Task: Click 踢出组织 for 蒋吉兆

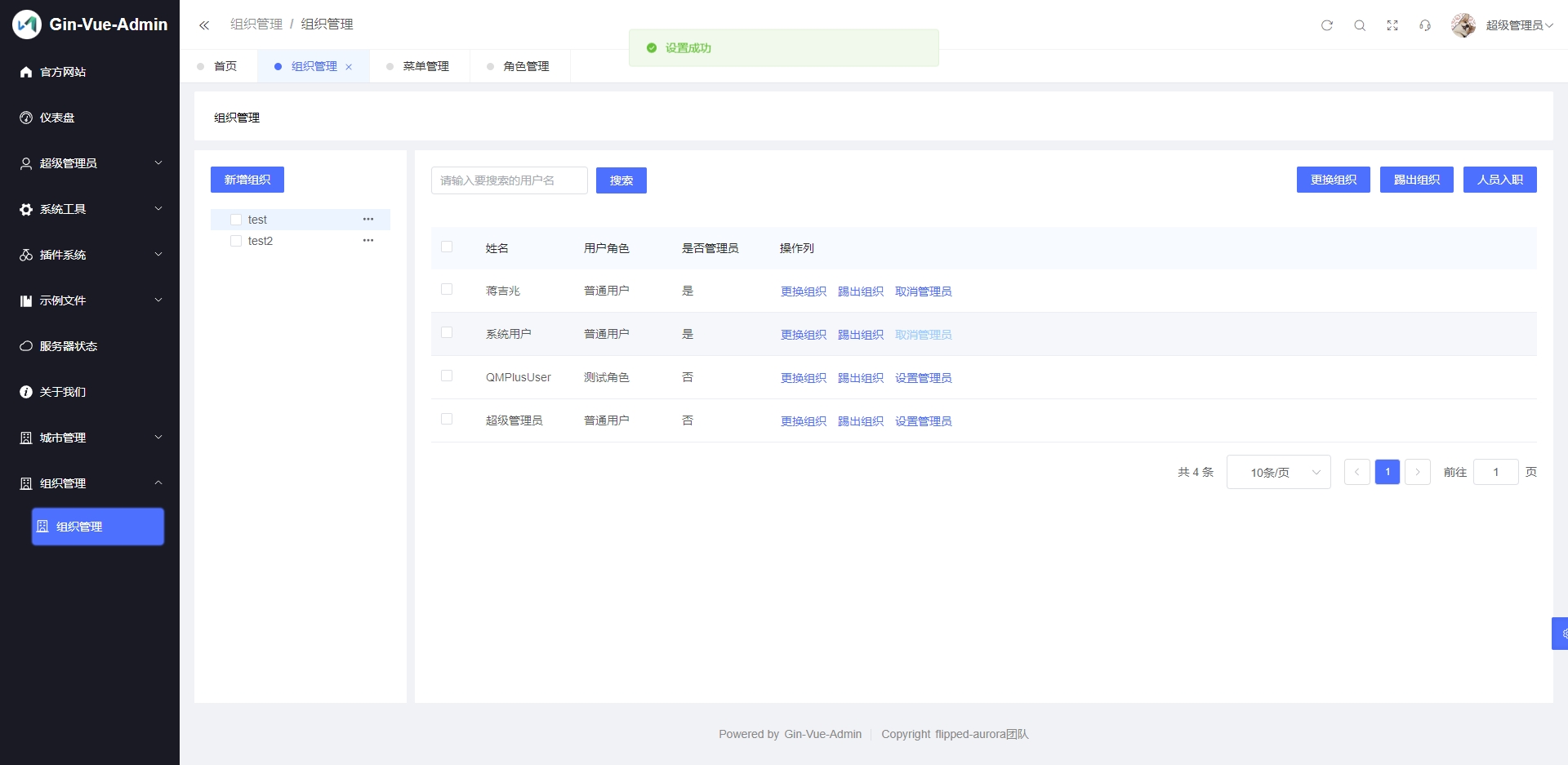Action: (x=861, y=291)
